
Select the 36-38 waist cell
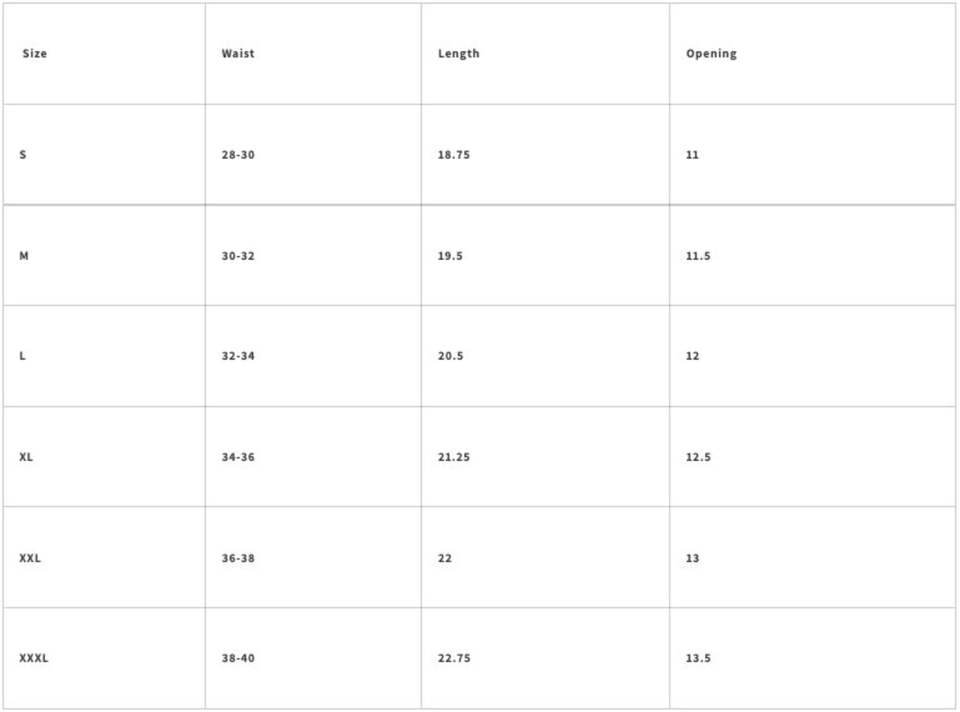coord(238,558)
